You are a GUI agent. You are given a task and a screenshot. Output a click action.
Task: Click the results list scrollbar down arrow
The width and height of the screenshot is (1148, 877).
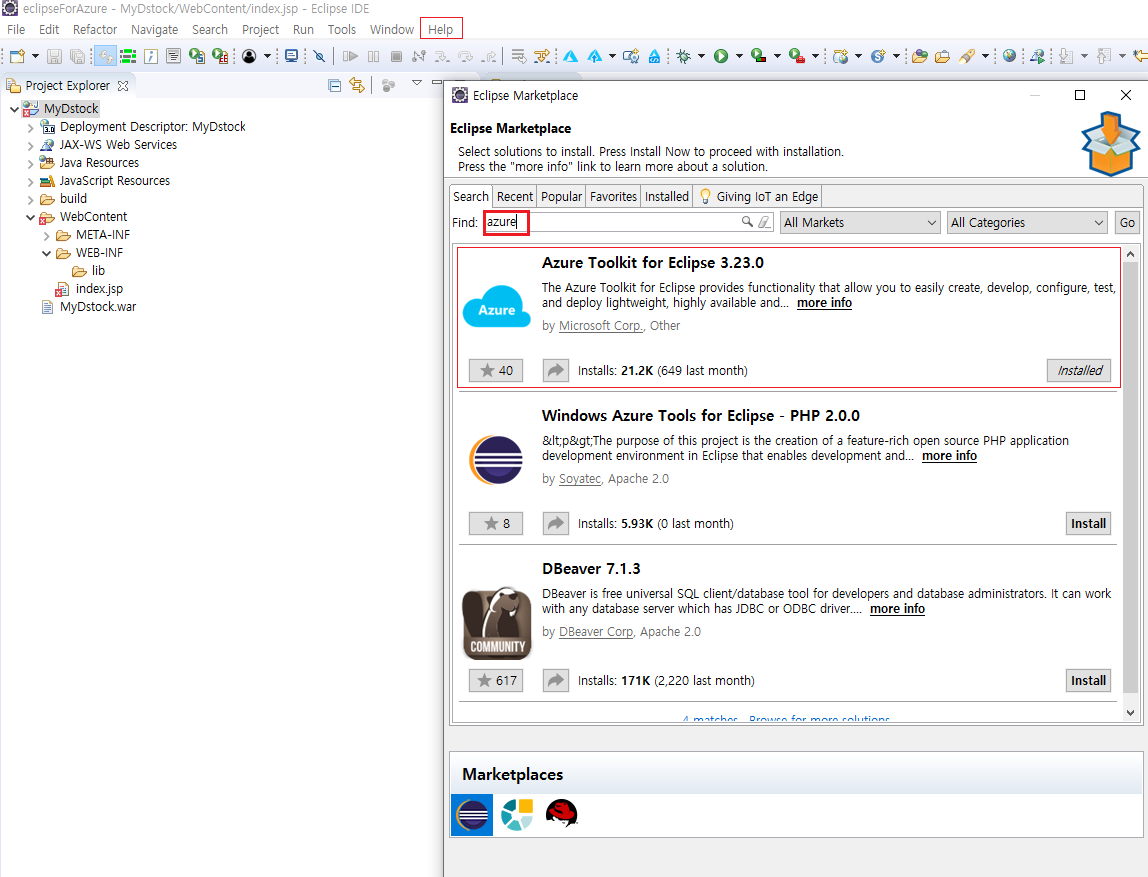point(1130,713)
